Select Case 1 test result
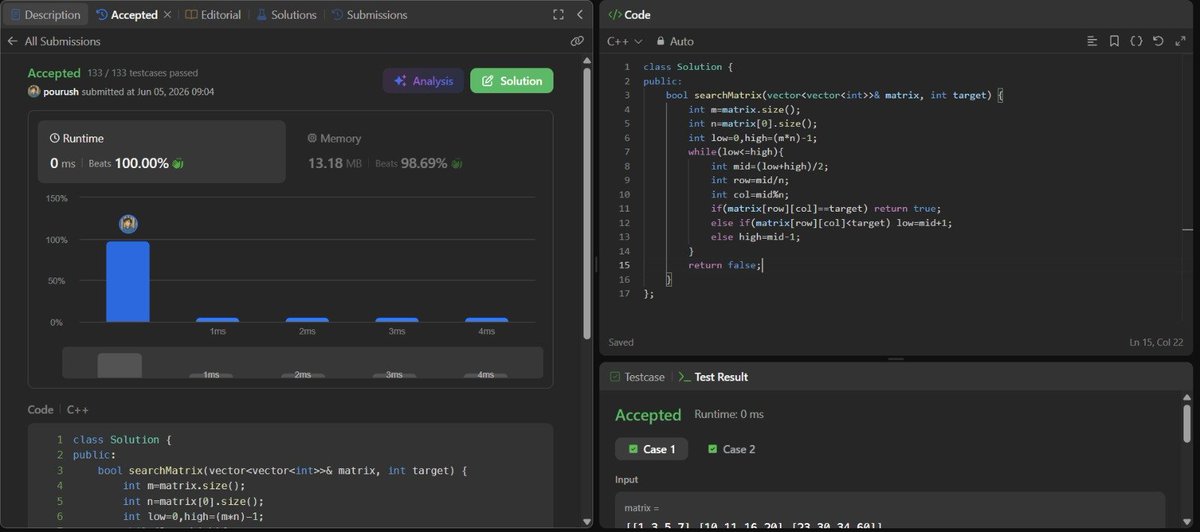 click(x=650, y=449)
